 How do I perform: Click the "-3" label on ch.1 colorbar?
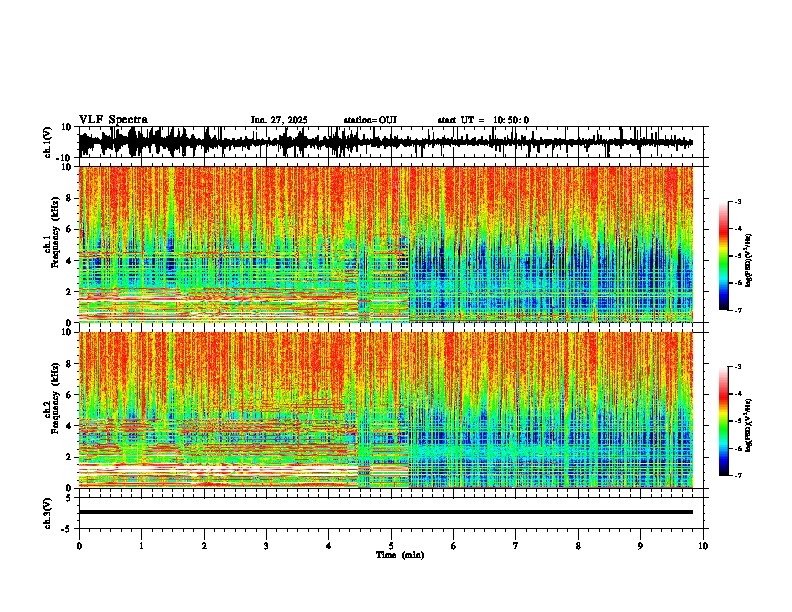(x=737, y=202)
